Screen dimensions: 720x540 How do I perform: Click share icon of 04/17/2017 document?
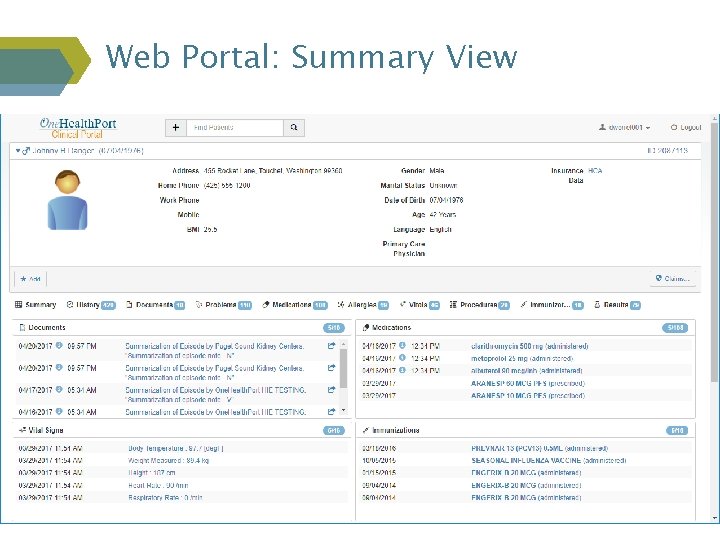332,390
